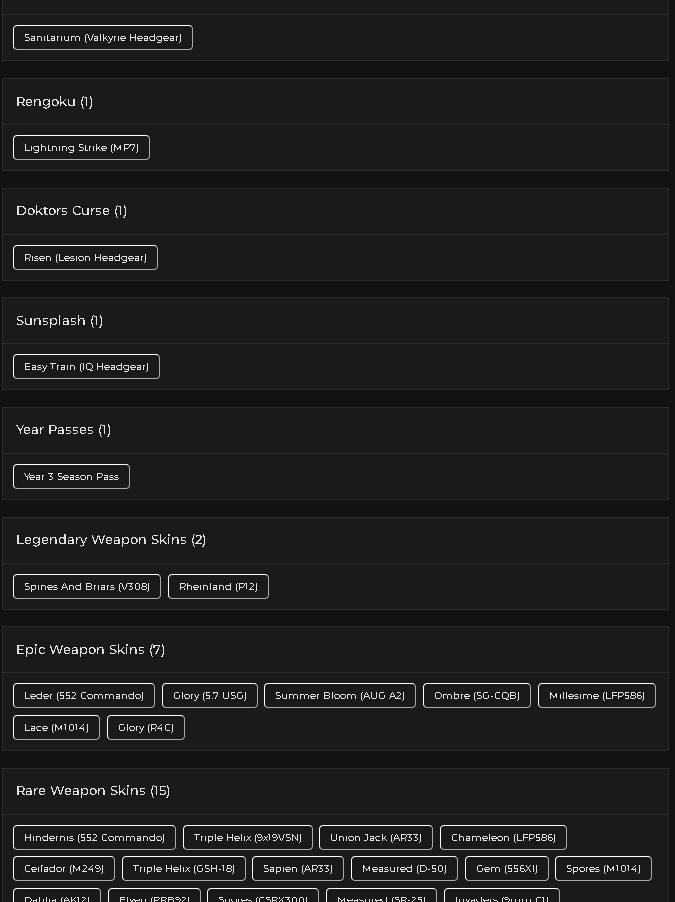Click the Sanitarium (Valkyrie Headgear) tag

point(103,37)
